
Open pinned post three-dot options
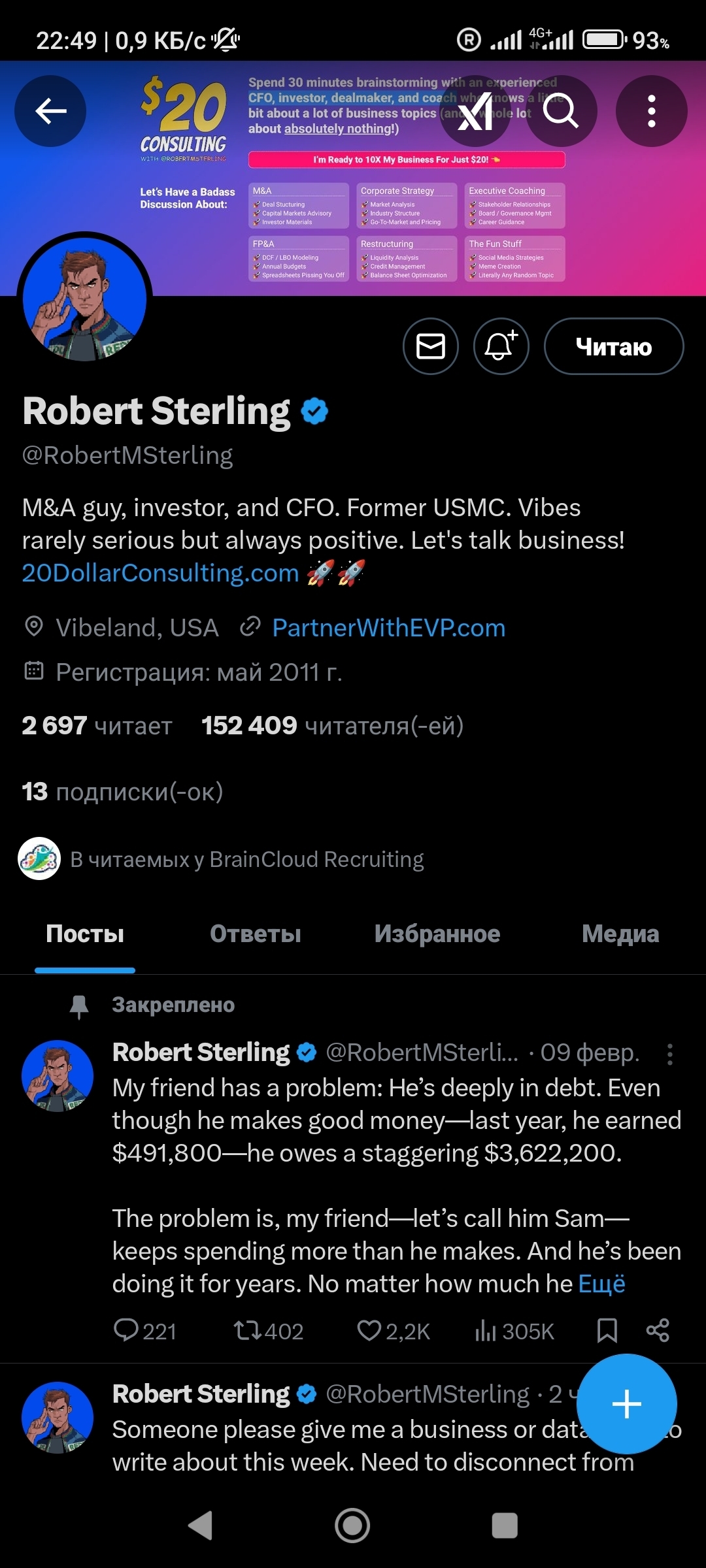coord(669,1054)
